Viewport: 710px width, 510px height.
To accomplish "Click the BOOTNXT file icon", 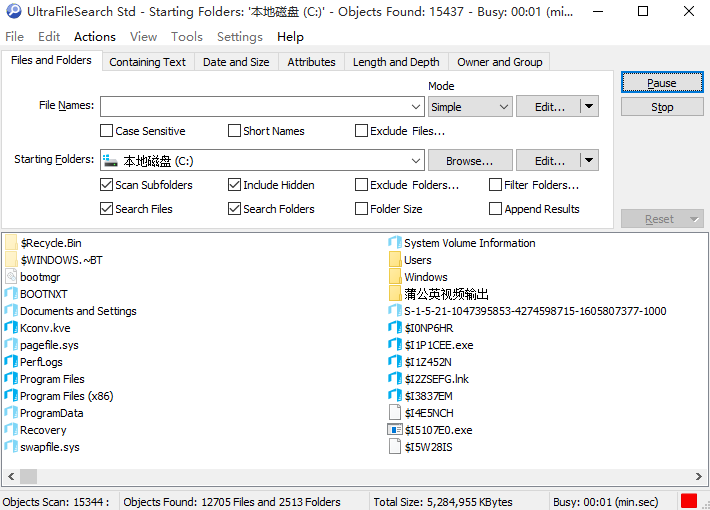I will pyautogui.click(x=11, y=294).
